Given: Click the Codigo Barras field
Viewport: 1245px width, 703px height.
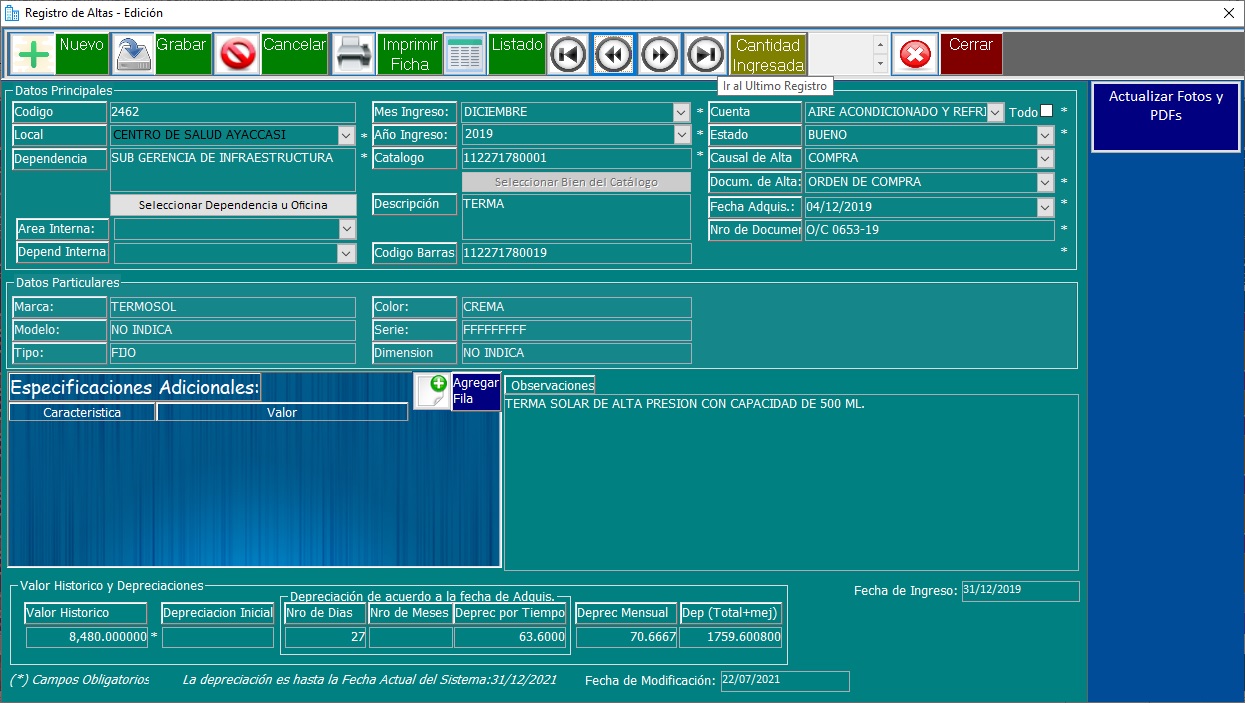Looking at the screenshot, I should [x=576, y=253].
